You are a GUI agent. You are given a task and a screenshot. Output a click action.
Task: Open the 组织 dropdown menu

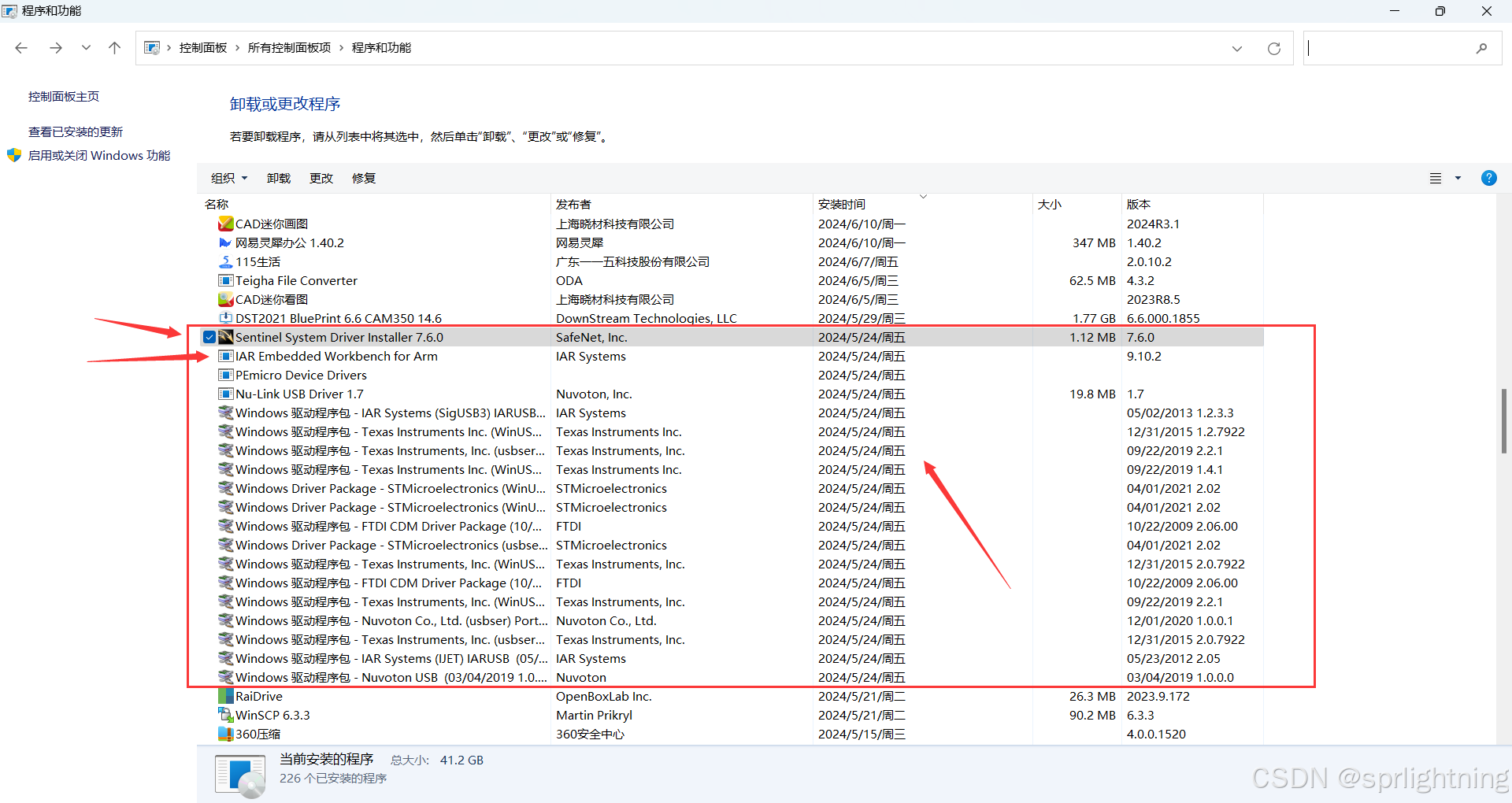click(x=229, y=178)
